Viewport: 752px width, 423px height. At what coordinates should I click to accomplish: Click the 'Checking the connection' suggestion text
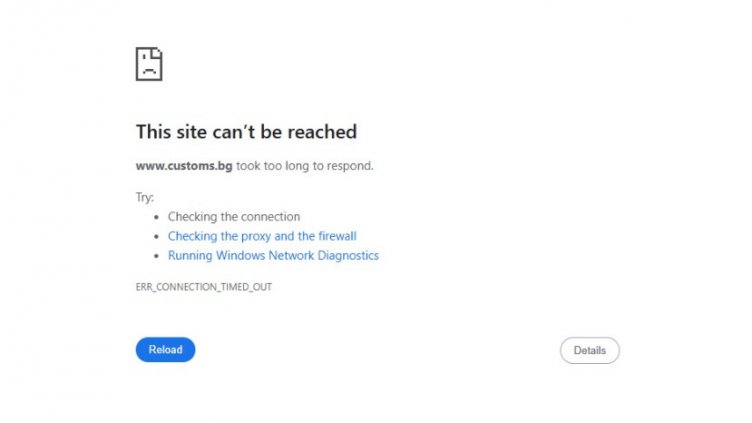[234, 217]
